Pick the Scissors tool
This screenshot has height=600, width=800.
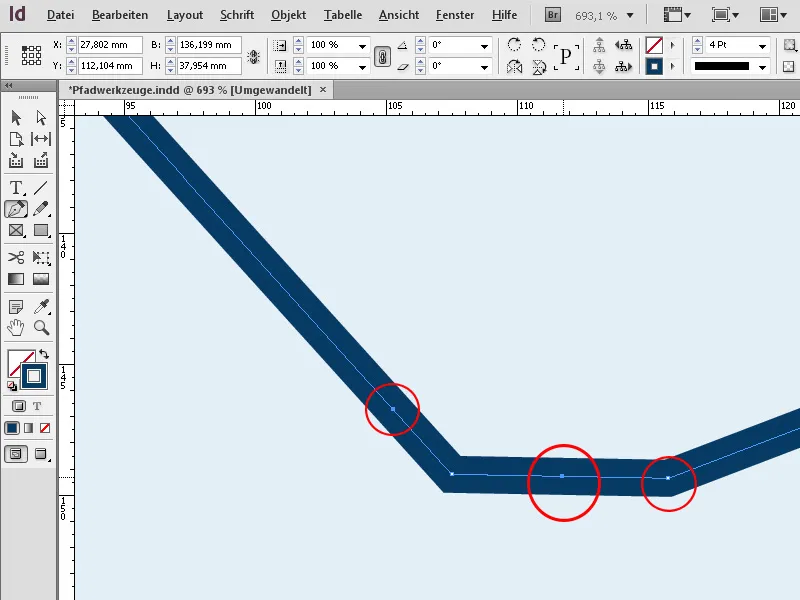point(16,255)
